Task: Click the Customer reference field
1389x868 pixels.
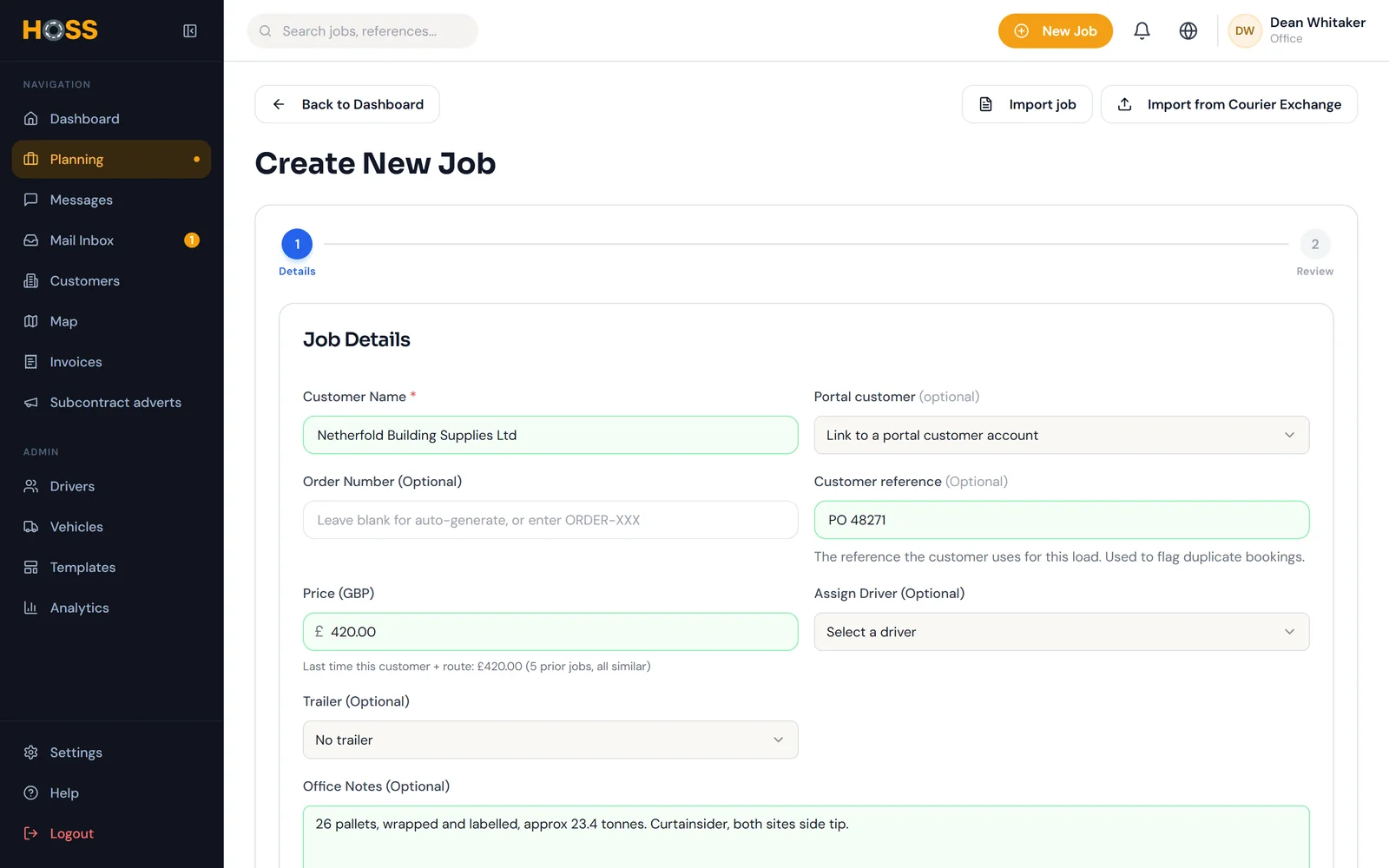Action: point(1062,520)
